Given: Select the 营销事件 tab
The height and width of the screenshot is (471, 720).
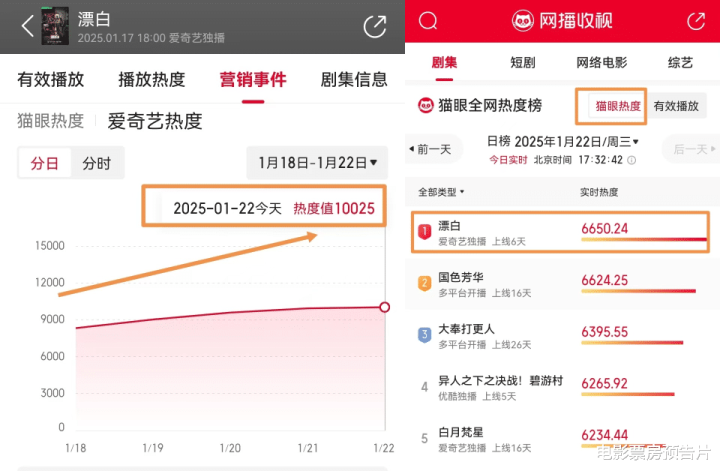Looking at the screenshot, I should (253, 79).
